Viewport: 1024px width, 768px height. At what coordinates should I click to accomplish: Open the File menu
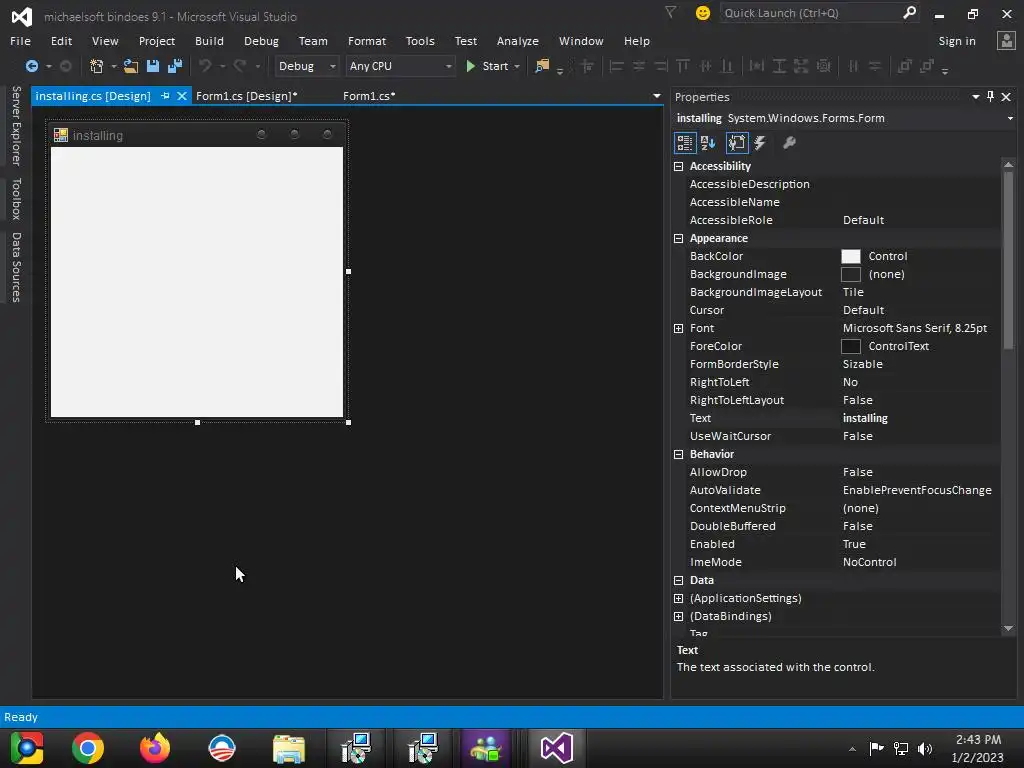pyautogui.click(x=20, y=41)
